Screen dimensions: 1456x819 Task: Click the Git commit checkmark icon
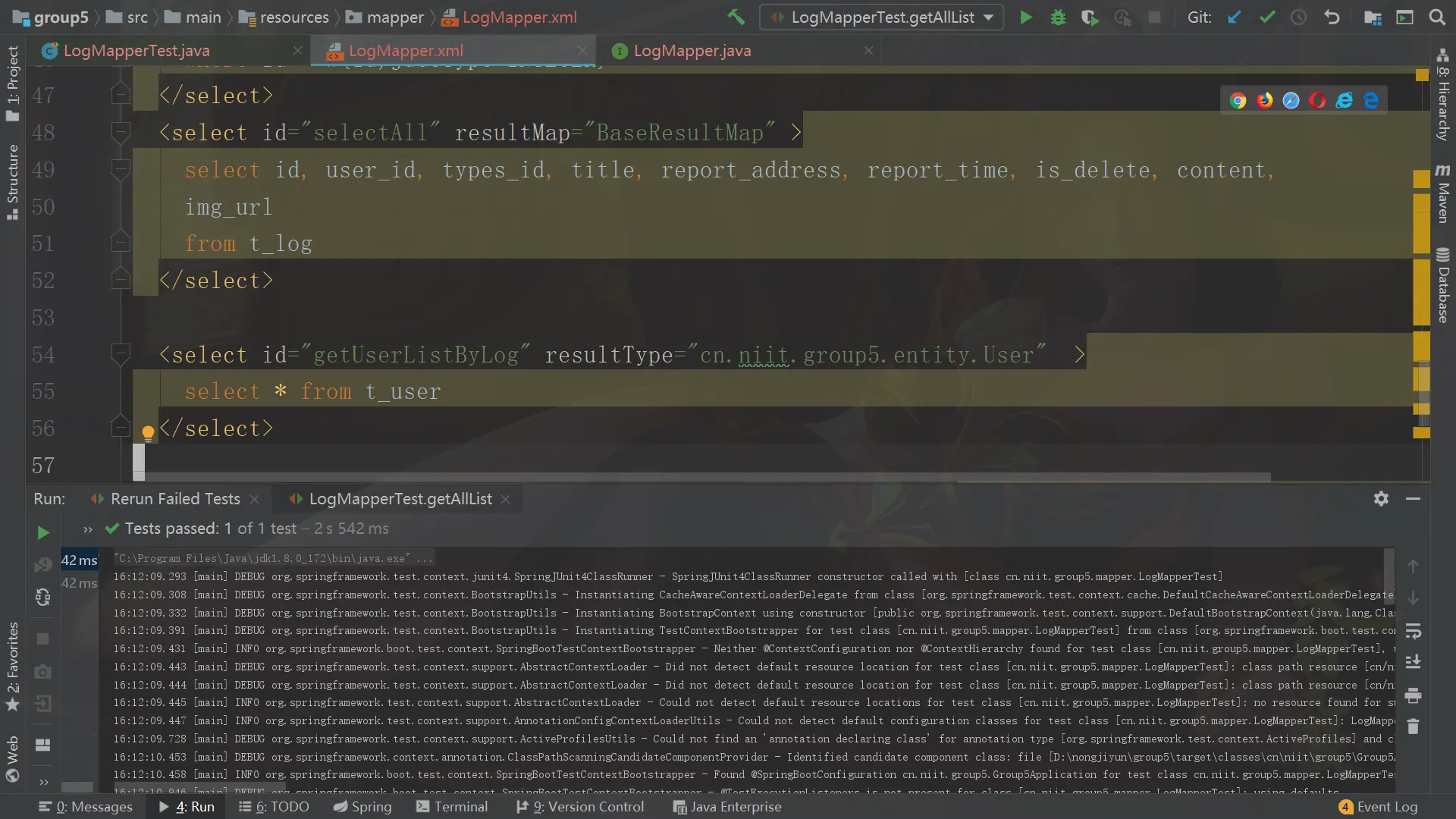[x=1267, y=17]
